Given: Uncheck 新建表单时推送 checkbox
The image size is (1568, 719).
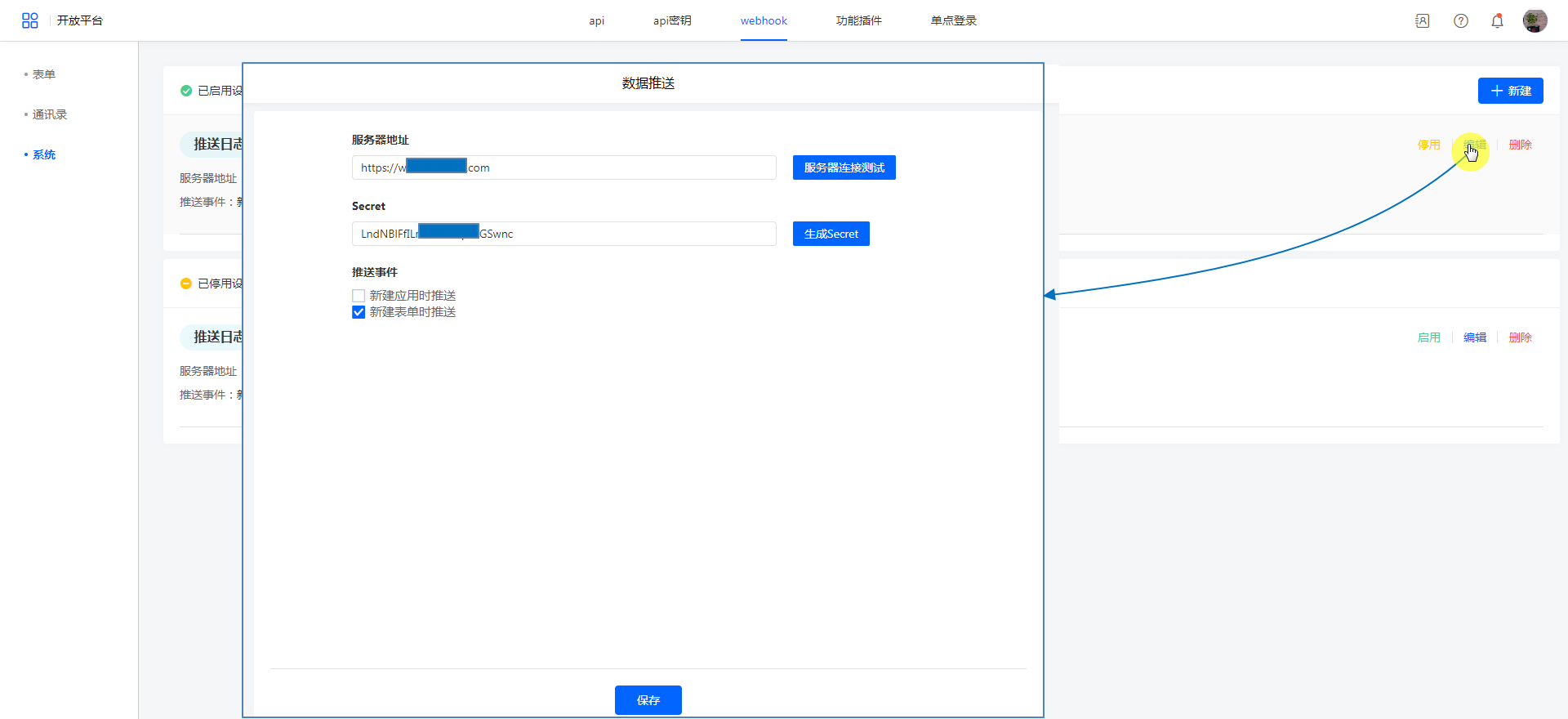Looking at the screenshot, I should (359, 312).
